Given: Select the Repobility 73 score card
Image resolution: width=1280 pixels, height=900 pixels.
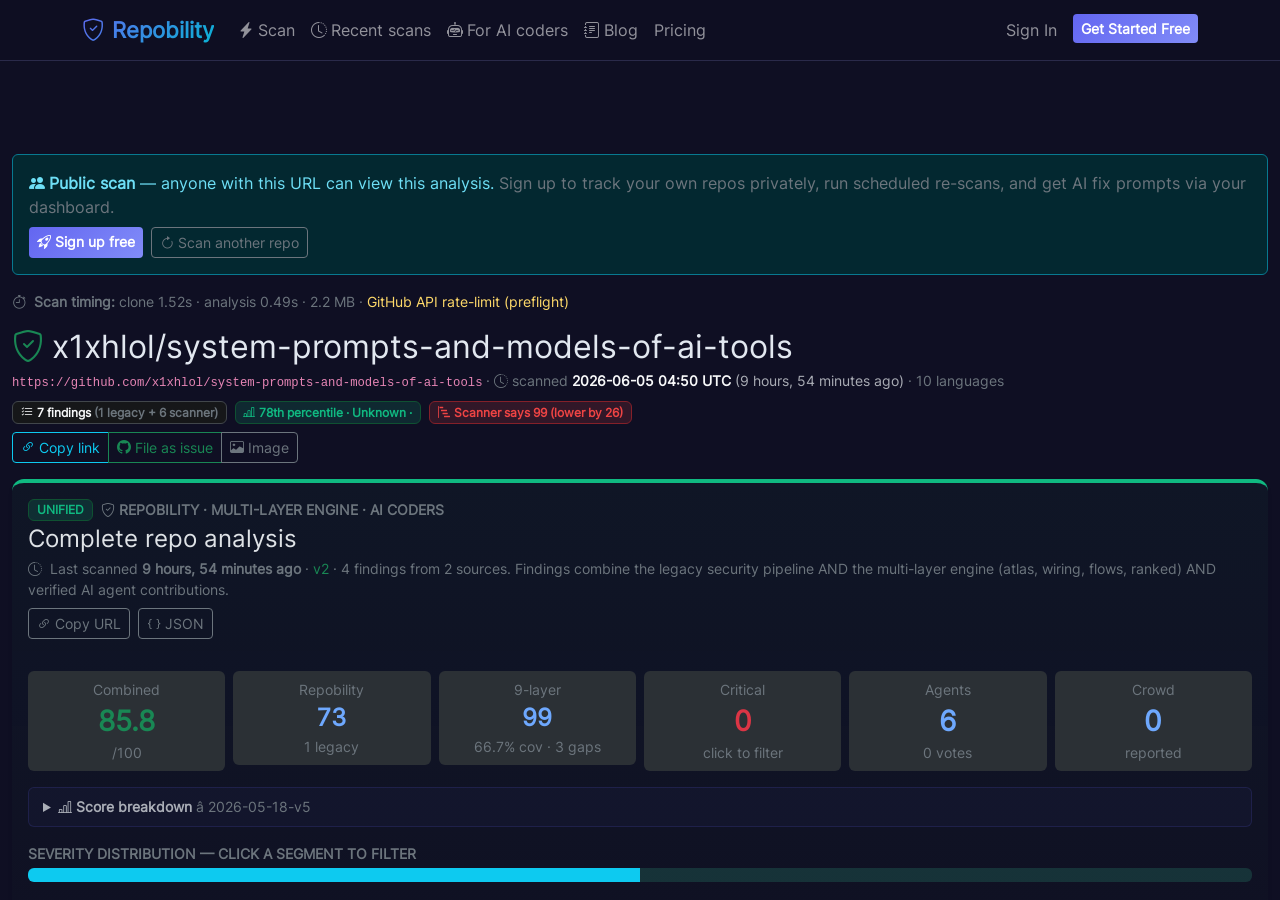Looking at the screenshot, I should (x=332, y=718).
